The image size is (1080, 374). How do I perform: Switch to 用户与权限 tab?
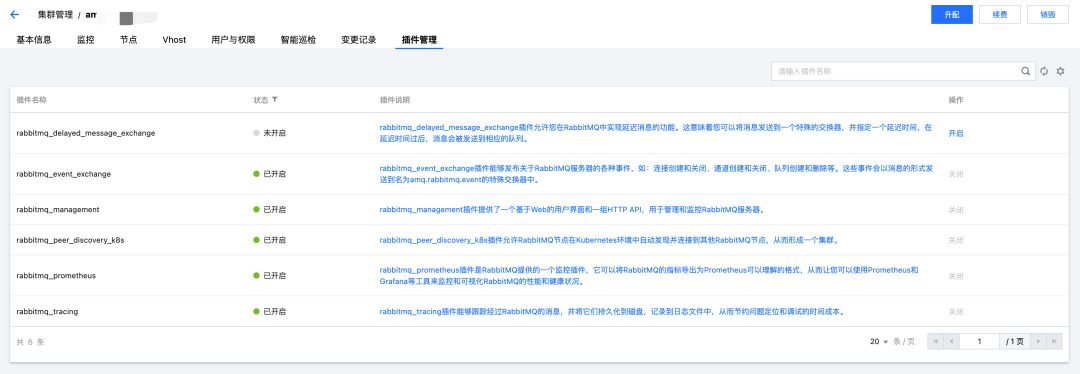(x=233, y=40)
